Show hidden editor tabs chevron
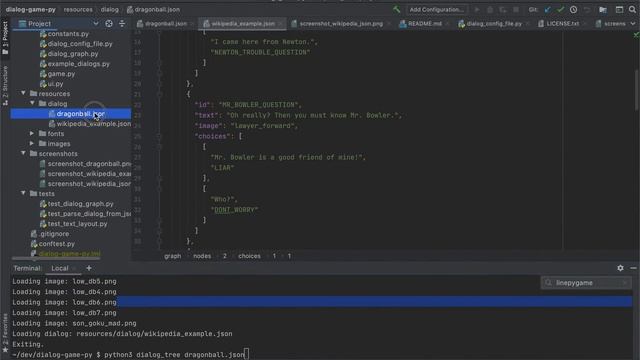This screenshot has height=360, width=640. (633, 24)
